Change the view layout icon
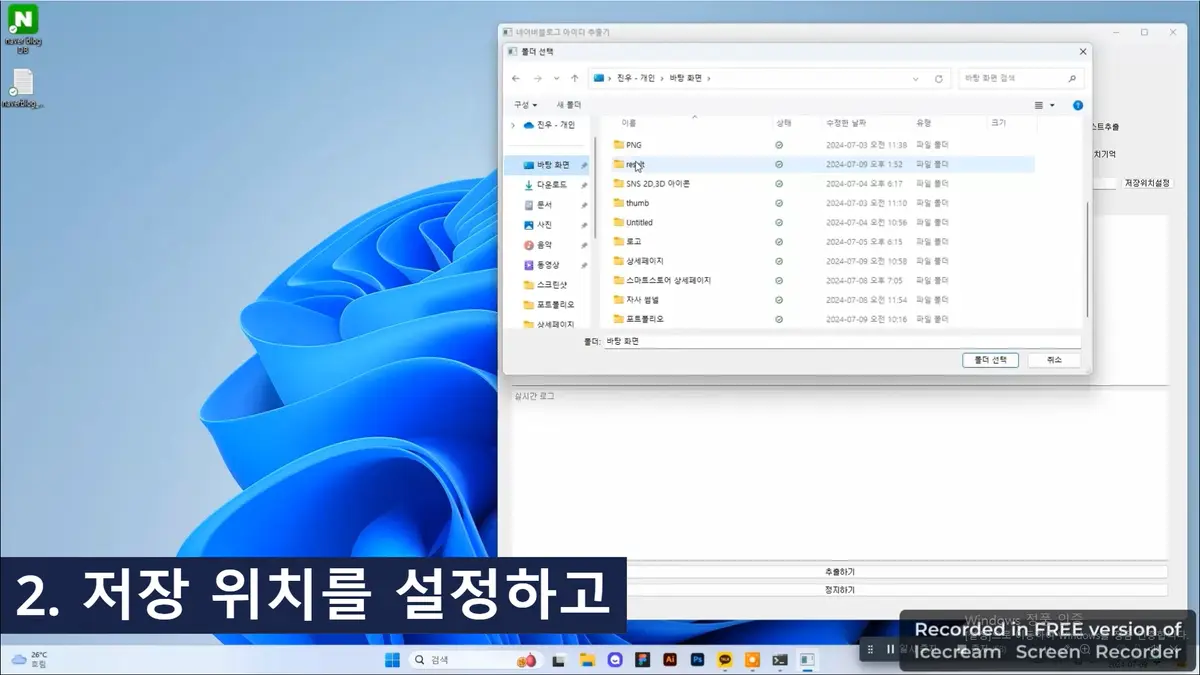Screen dimensions: 1200x675 point(1039,105)
